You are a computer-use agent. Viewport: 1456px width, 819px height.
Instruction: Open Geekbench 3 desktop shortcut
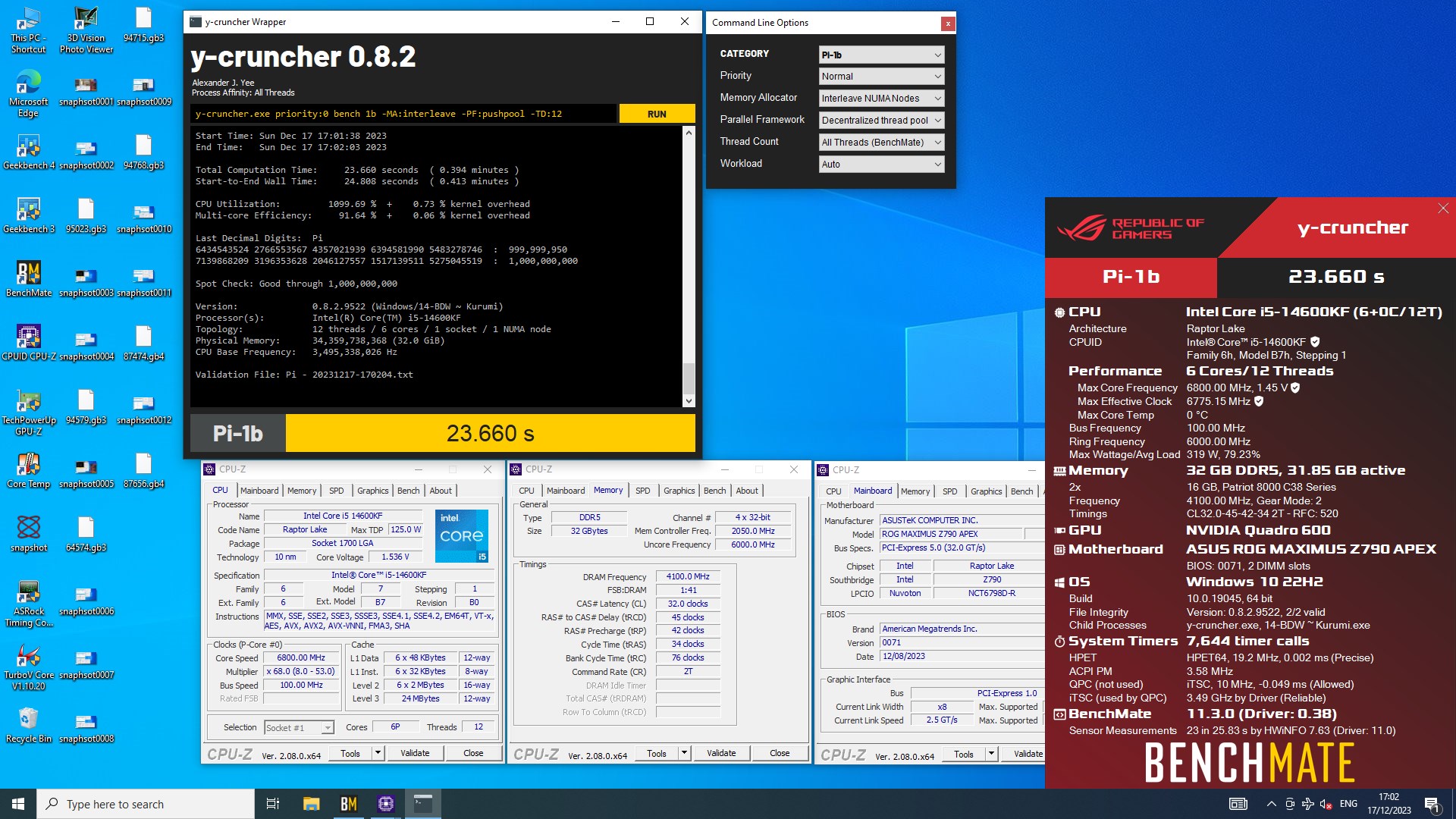[28, 216]
